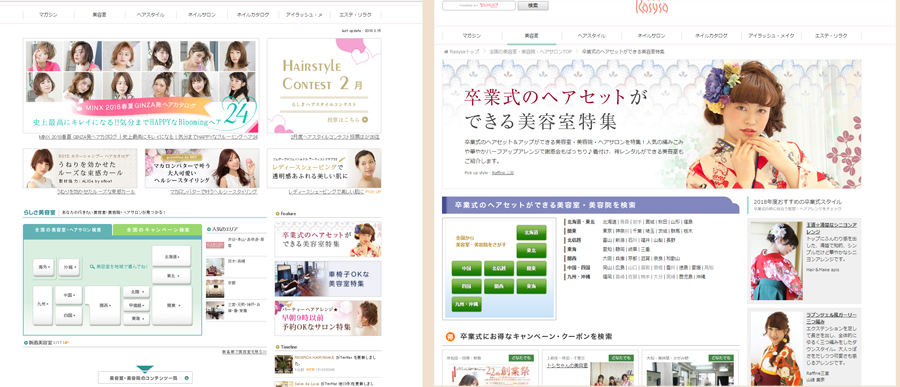Image resolution: width=900 pixels, height=387 pixels.
Task: Click the green 東北 button on right page
Action: coord(531,250)
